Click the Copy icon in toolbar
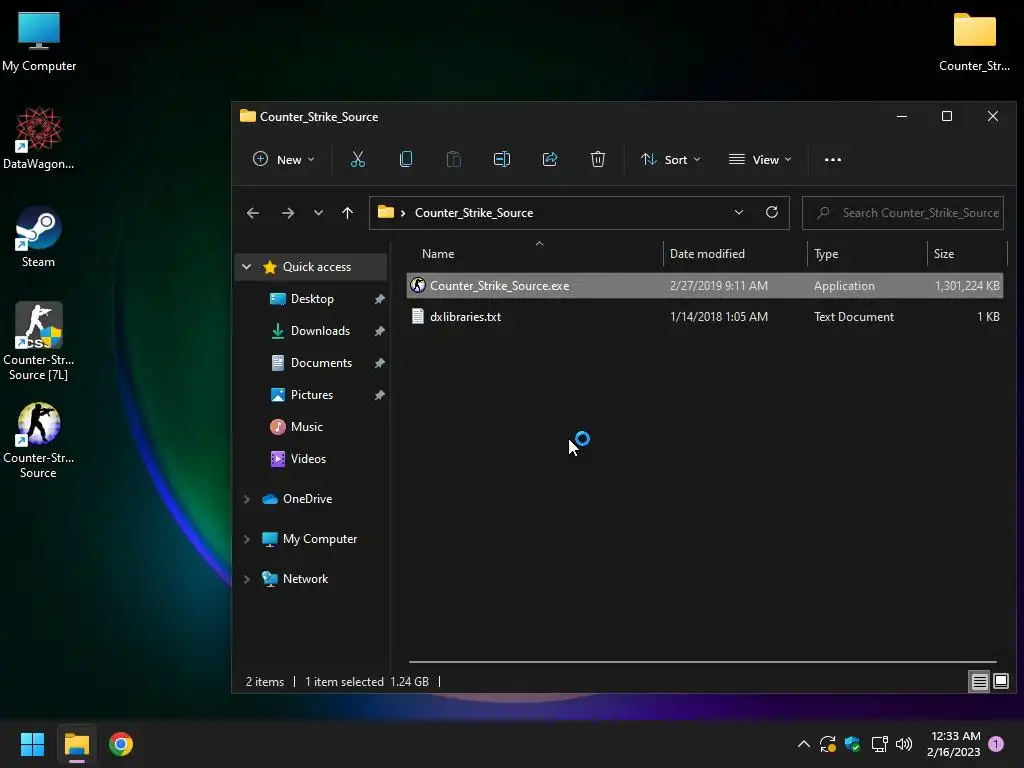The height and width of the screenshot is (768, 1024). pyautogui.click(x=406, y=159)
